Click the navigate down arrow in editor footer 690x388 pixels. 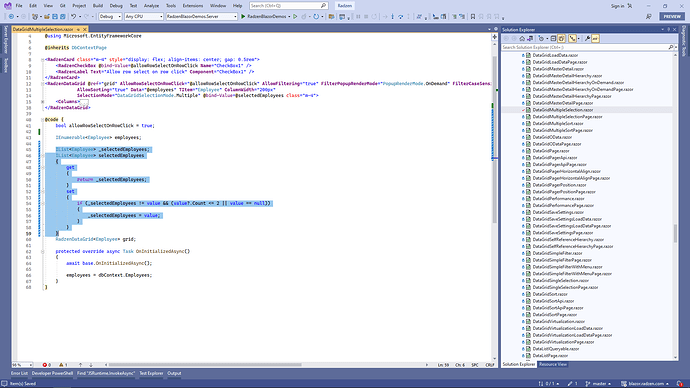[91, 365]
